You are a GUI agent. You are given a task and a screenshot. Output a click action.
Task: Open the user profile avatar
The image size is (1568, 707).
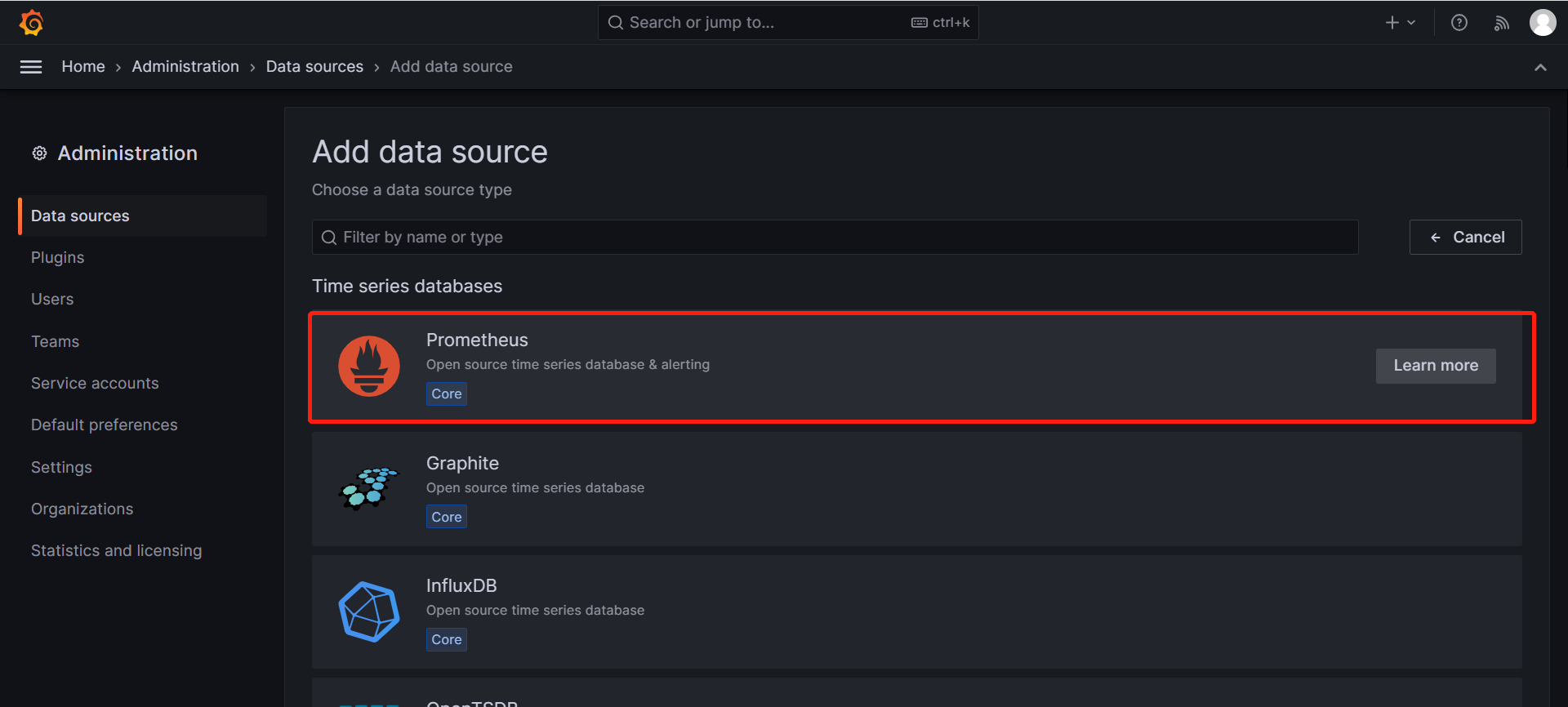[x=1542, y=23]
